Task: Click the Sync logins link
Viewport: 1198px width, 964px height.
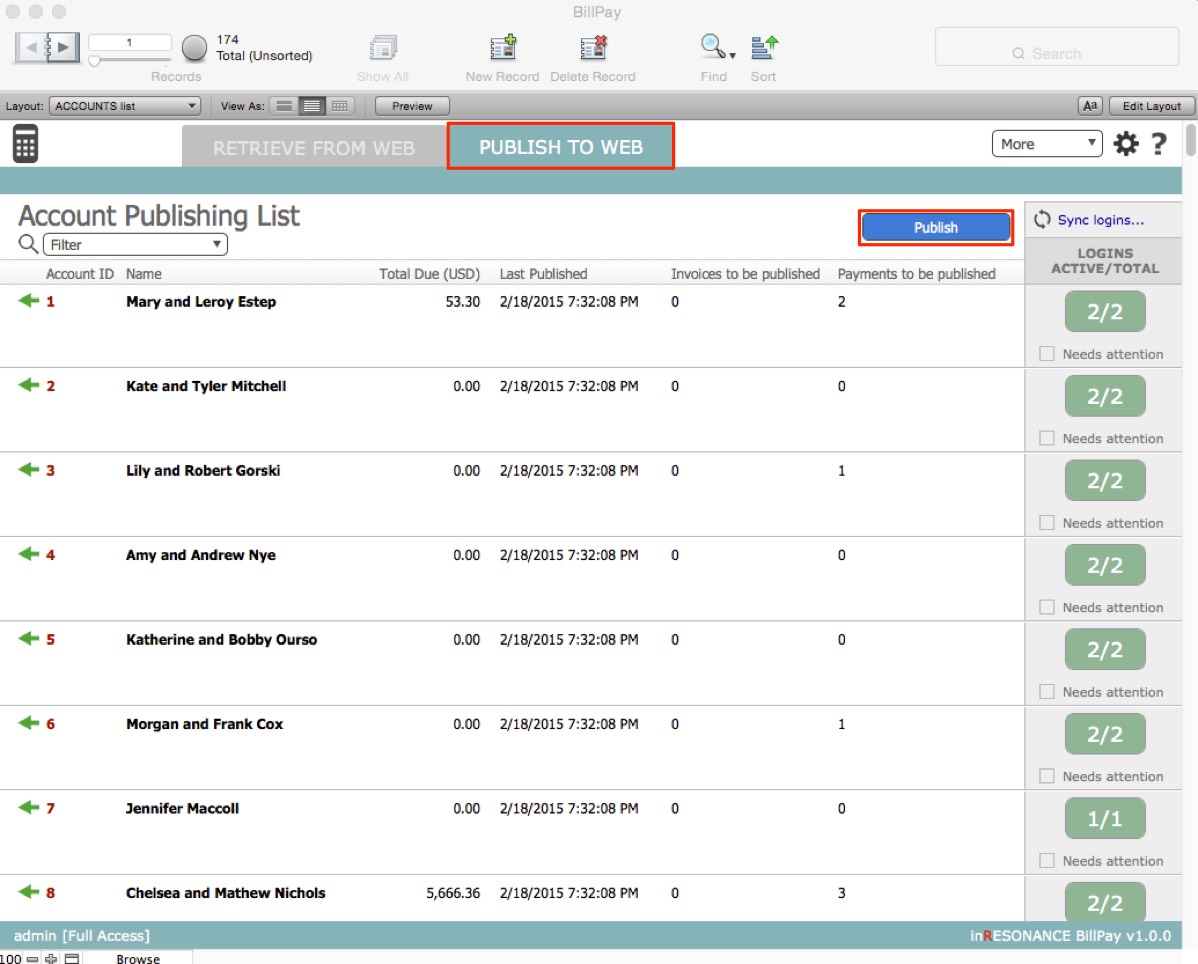Action: (x=1100, y=220)
